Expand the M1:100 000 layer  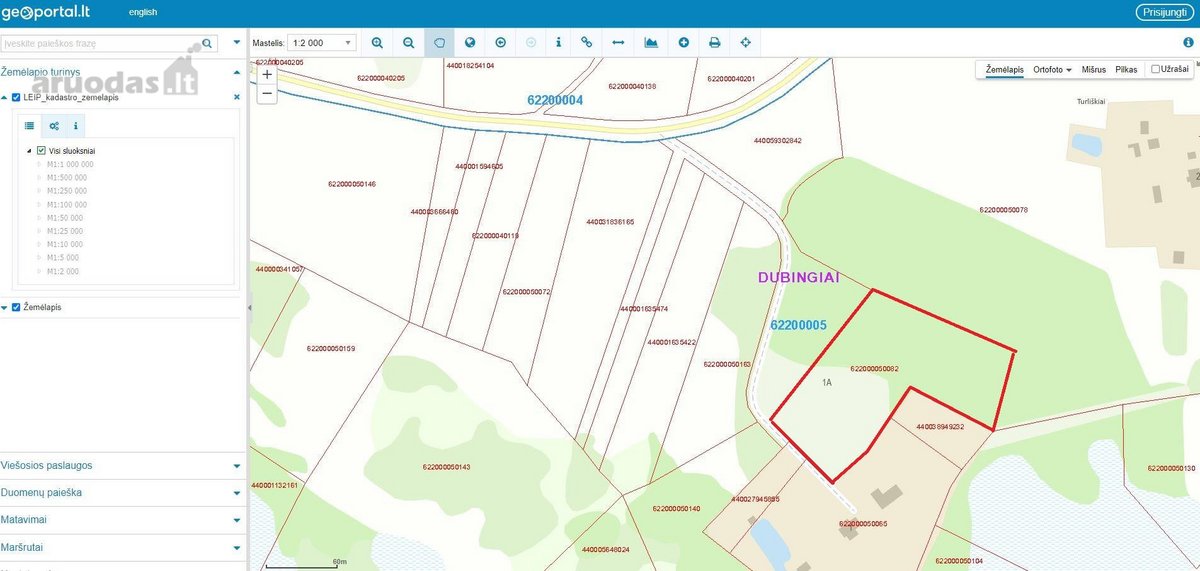pyautogui.click(x=41, y=204)
